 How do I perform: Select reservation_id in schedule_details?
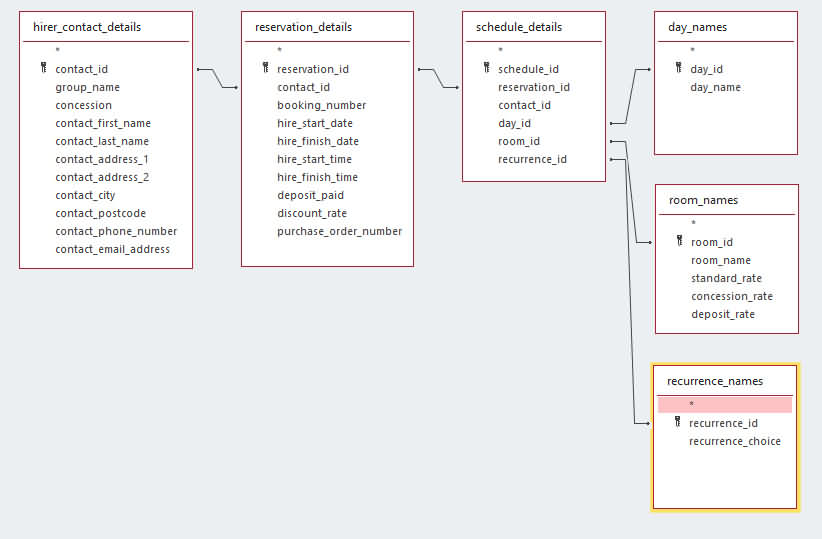click(x=534, y=87)
